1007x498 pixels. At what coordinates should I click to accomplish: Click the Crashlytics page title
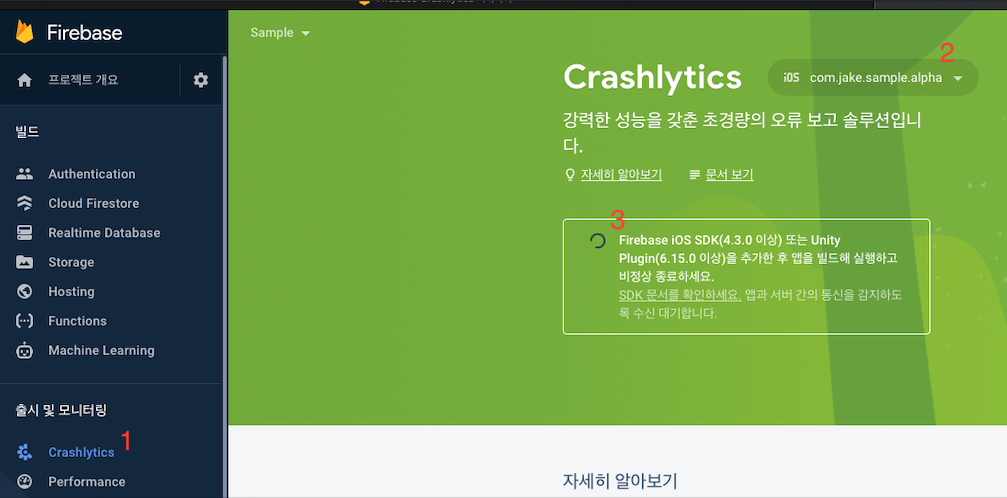(652, 77)
